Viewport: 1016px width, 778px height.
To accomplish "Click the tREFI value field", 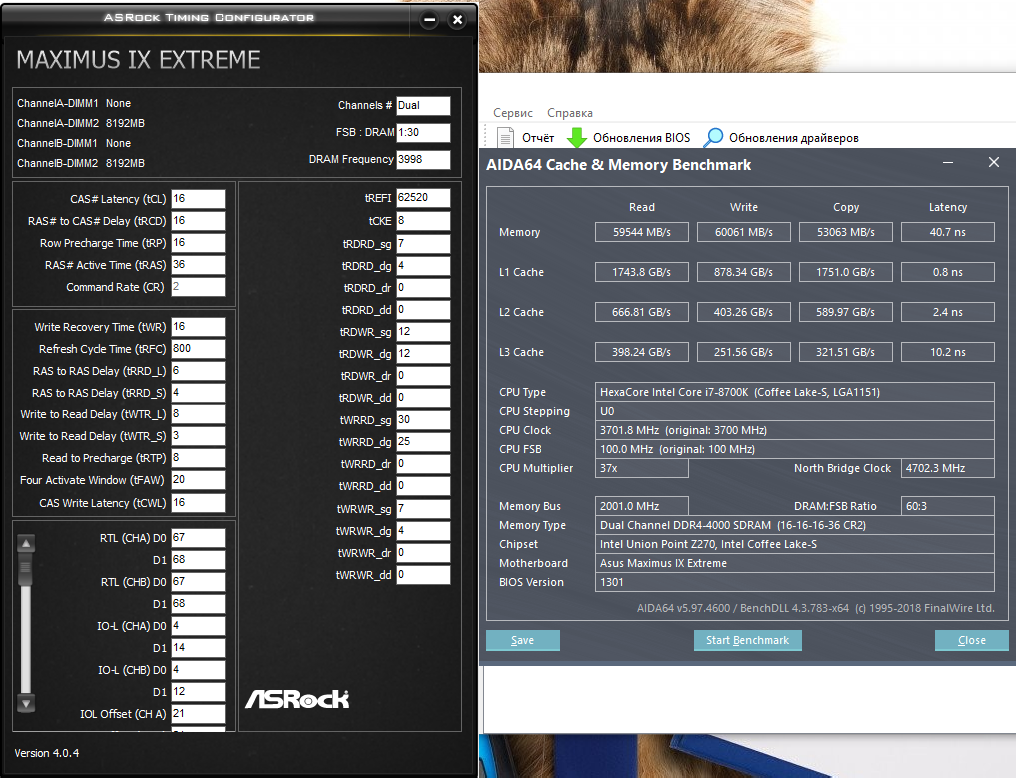I will tap(423, 198).
